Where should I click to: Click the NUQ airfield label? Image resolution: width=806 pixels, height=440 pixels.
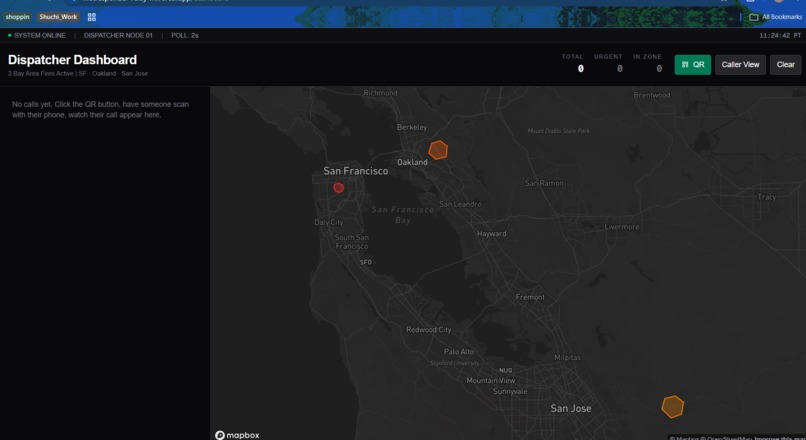coord(505,370)
